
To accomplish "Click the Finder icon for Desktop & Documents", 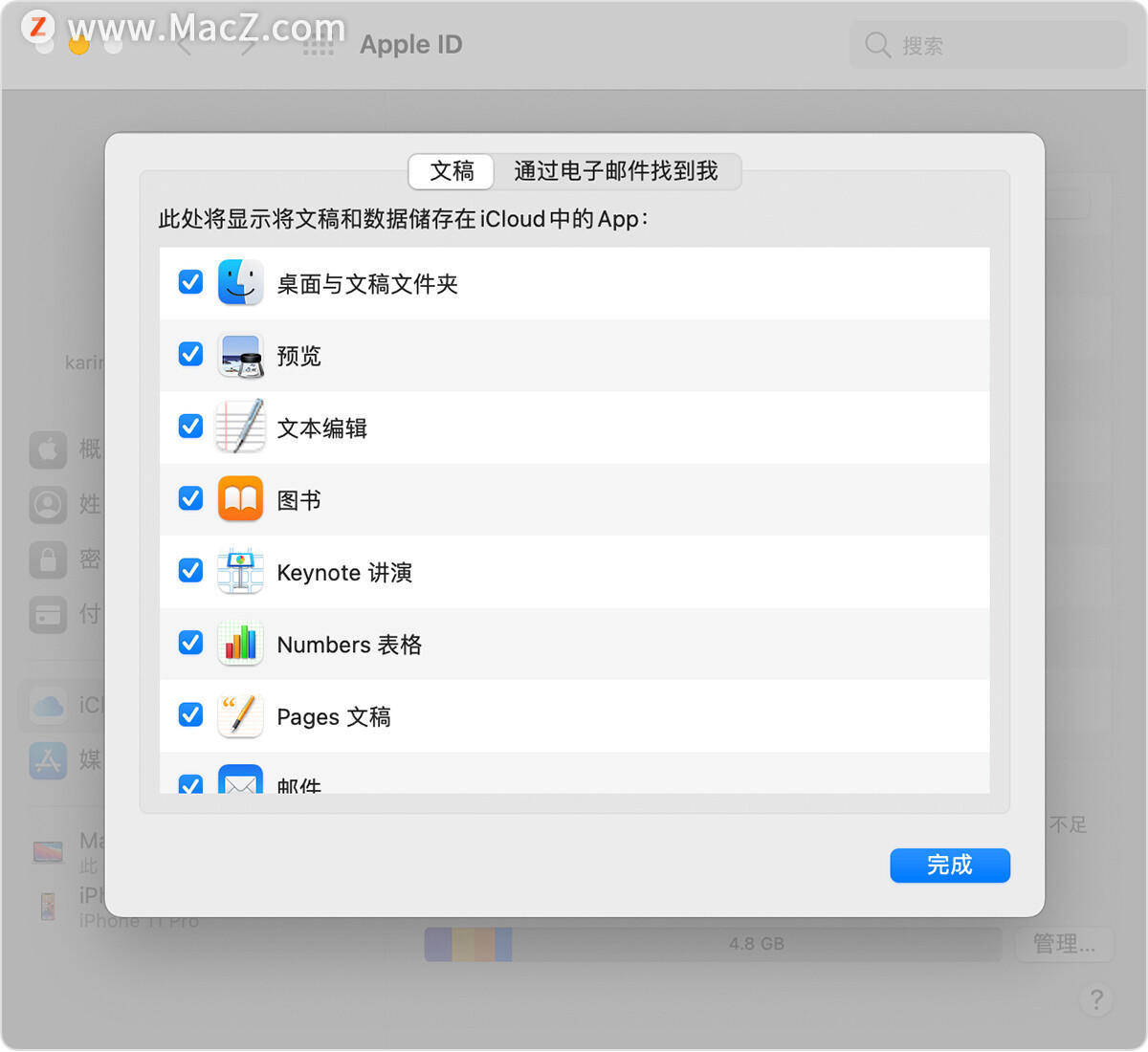I will pos(240,282).
